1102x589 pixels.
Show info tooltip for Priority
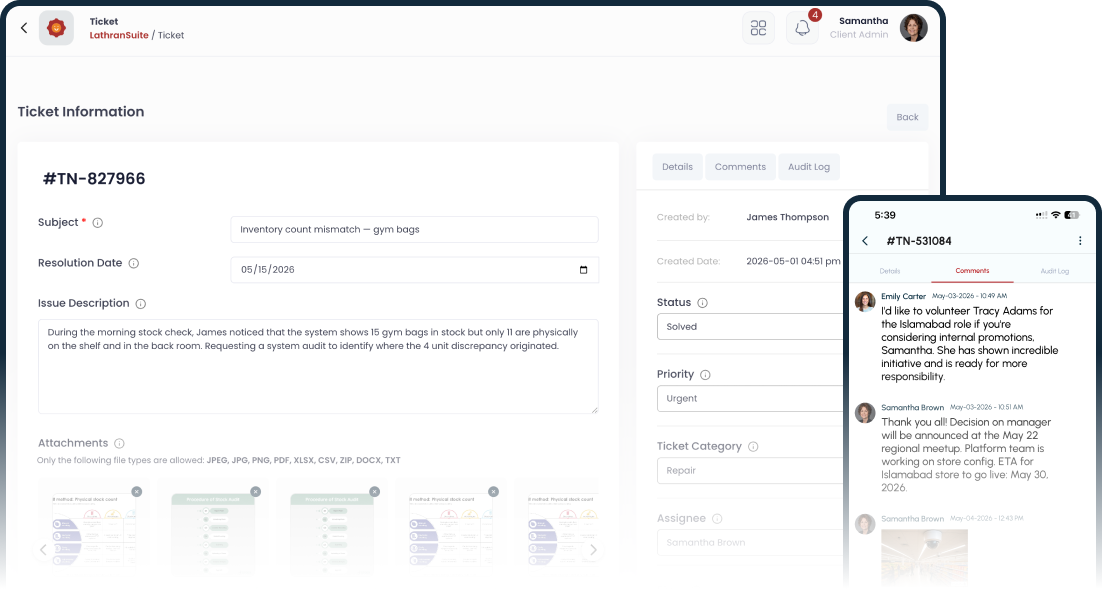(x=705, y=375)
